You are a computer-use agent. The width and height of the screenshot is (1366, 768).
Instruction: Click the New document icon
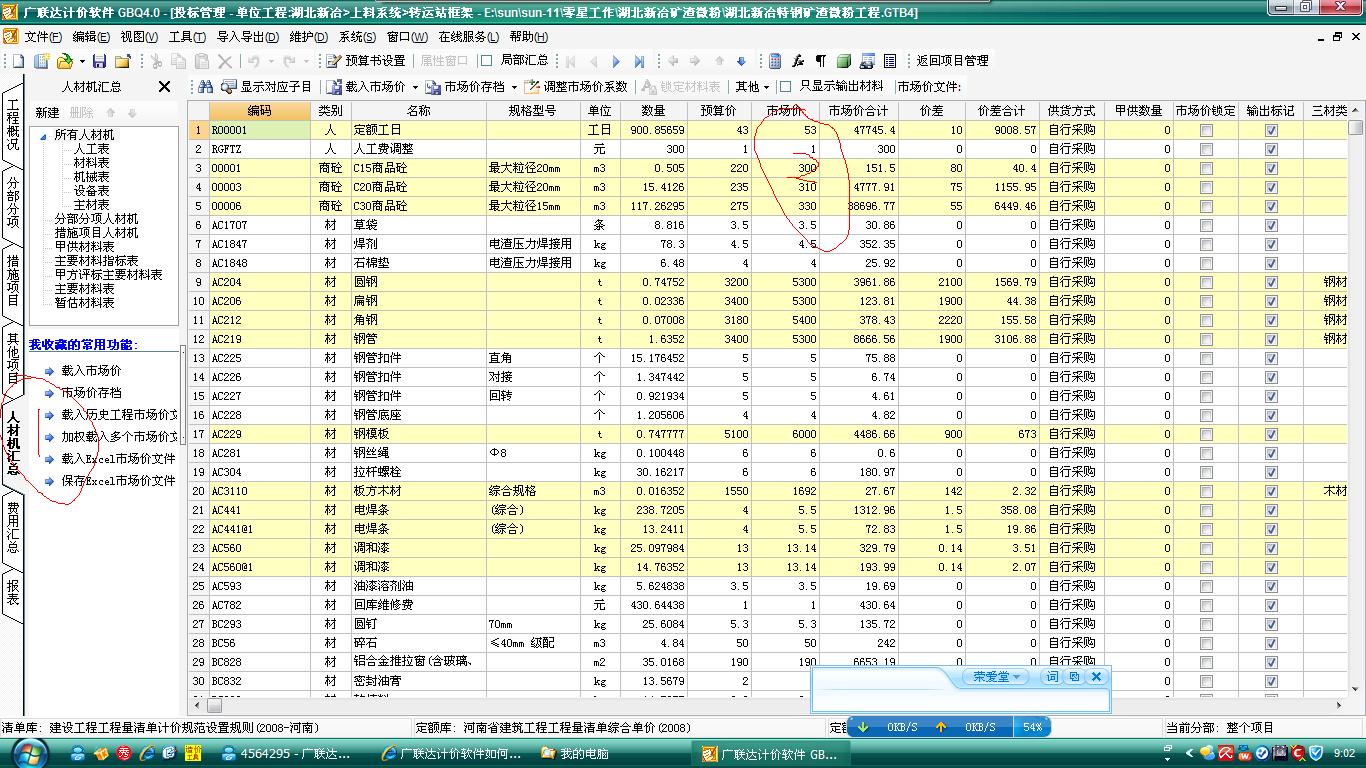click(19, 61)
